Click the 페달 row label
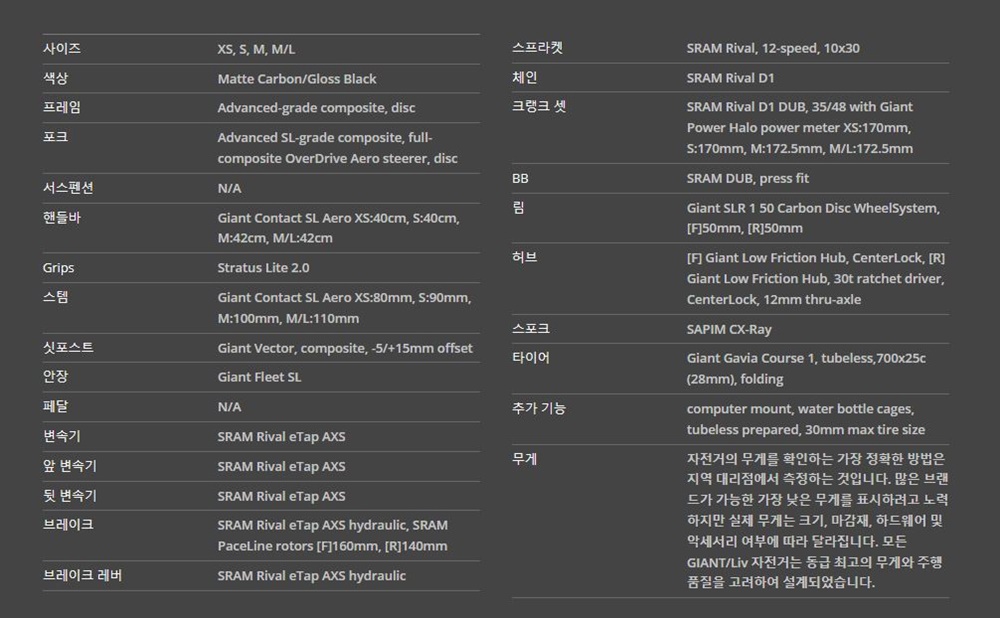The image size is (1000, 618). (56, 406)
